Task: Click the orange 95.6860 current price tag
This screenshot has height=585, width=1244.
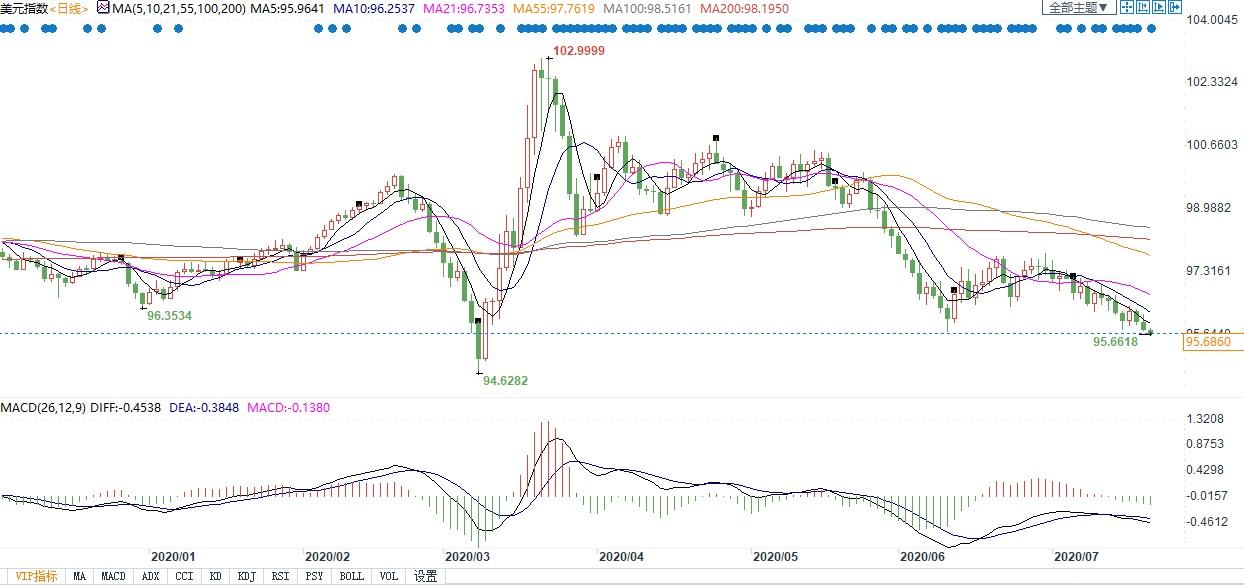Action: pos(1213,342)
